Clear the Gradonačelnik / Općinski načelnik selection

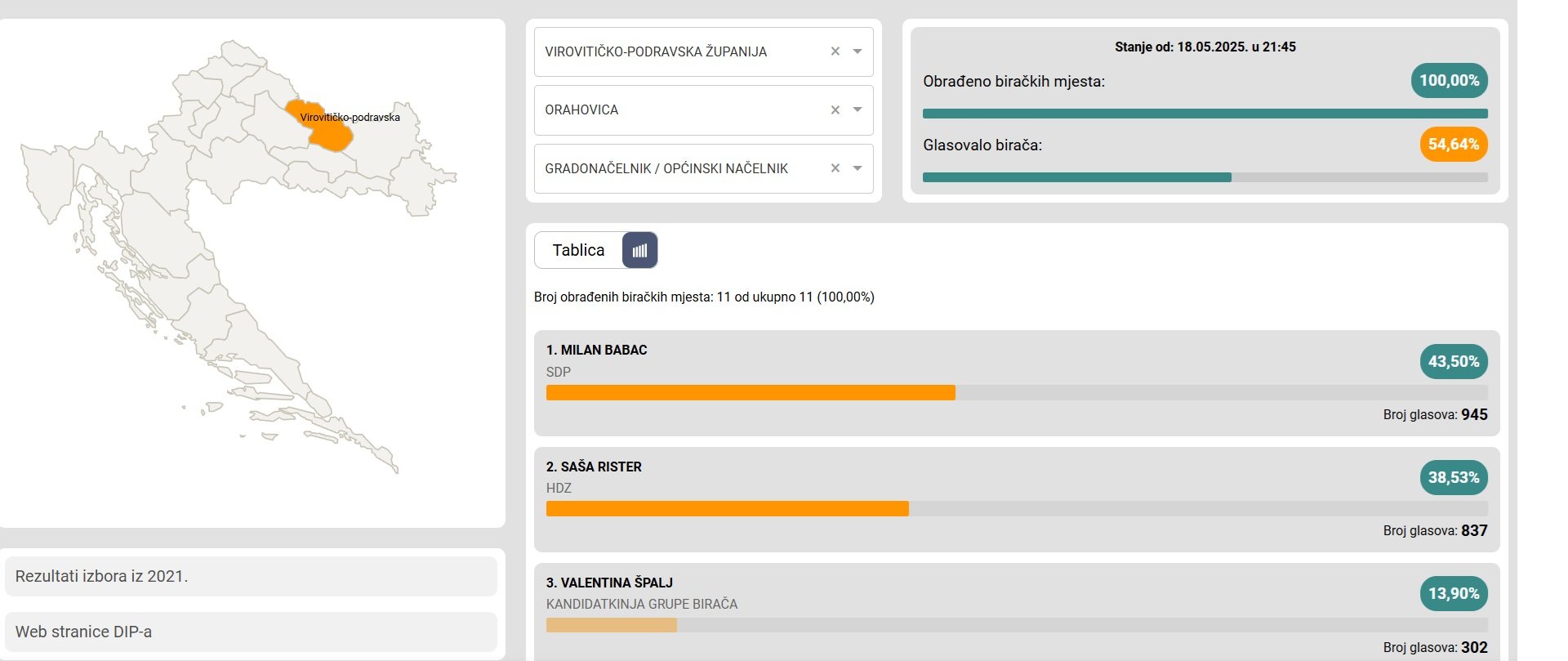tap(835, 168)
